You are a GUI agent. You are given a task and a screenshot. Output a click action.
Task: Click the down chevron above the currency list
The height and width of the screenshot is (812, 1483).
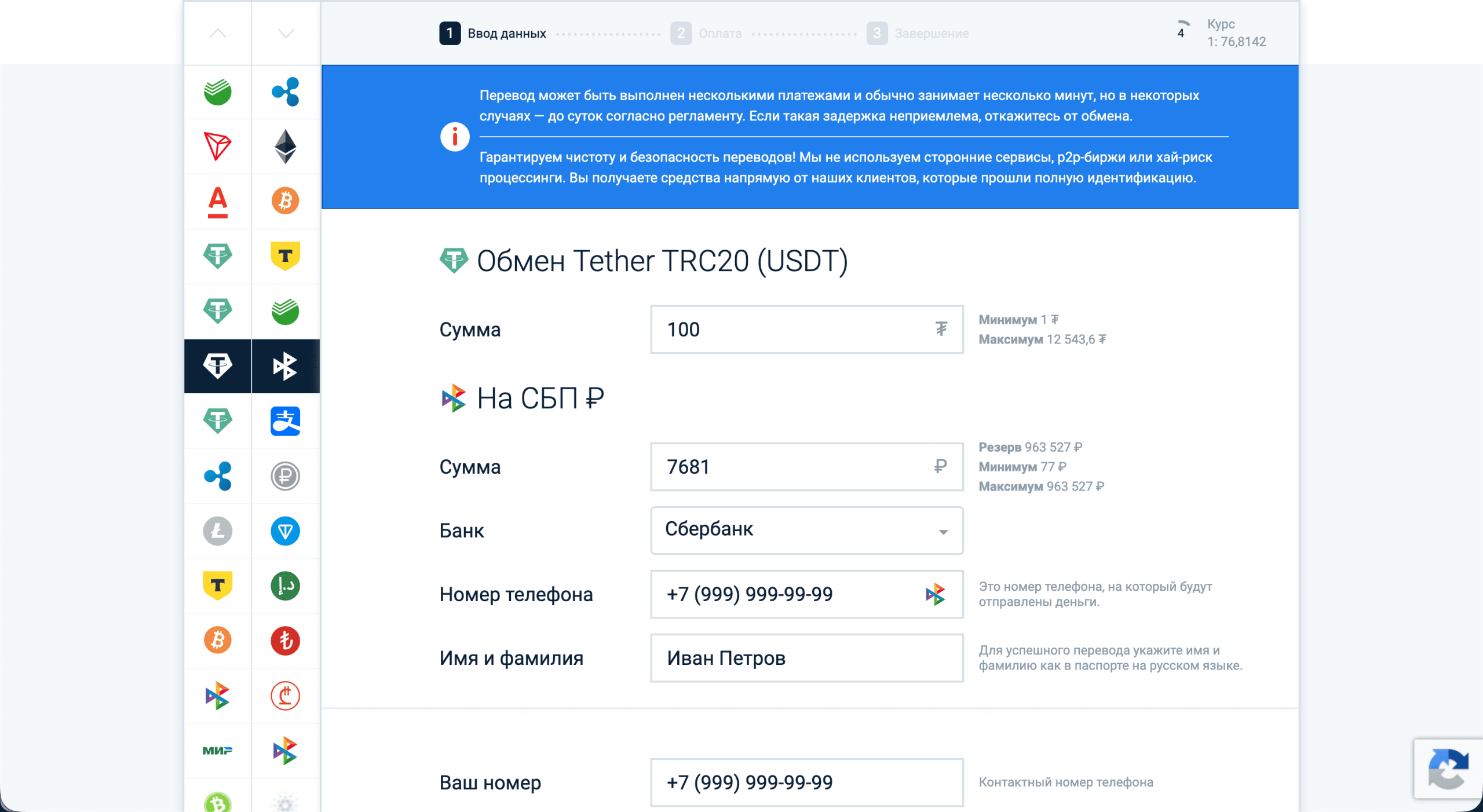(x=286, y=34)
